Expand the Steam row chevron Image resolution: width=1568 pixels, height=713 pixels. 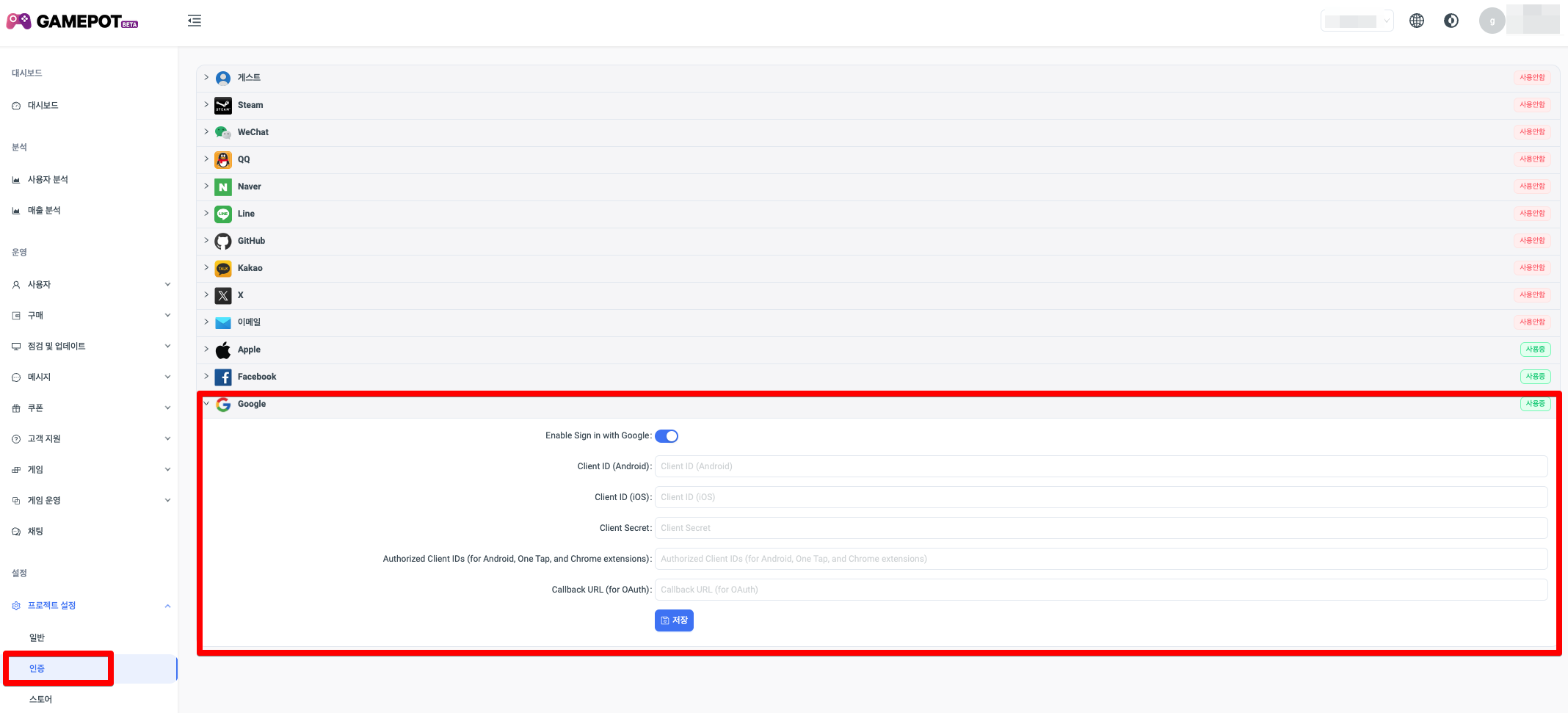[206, 104]
